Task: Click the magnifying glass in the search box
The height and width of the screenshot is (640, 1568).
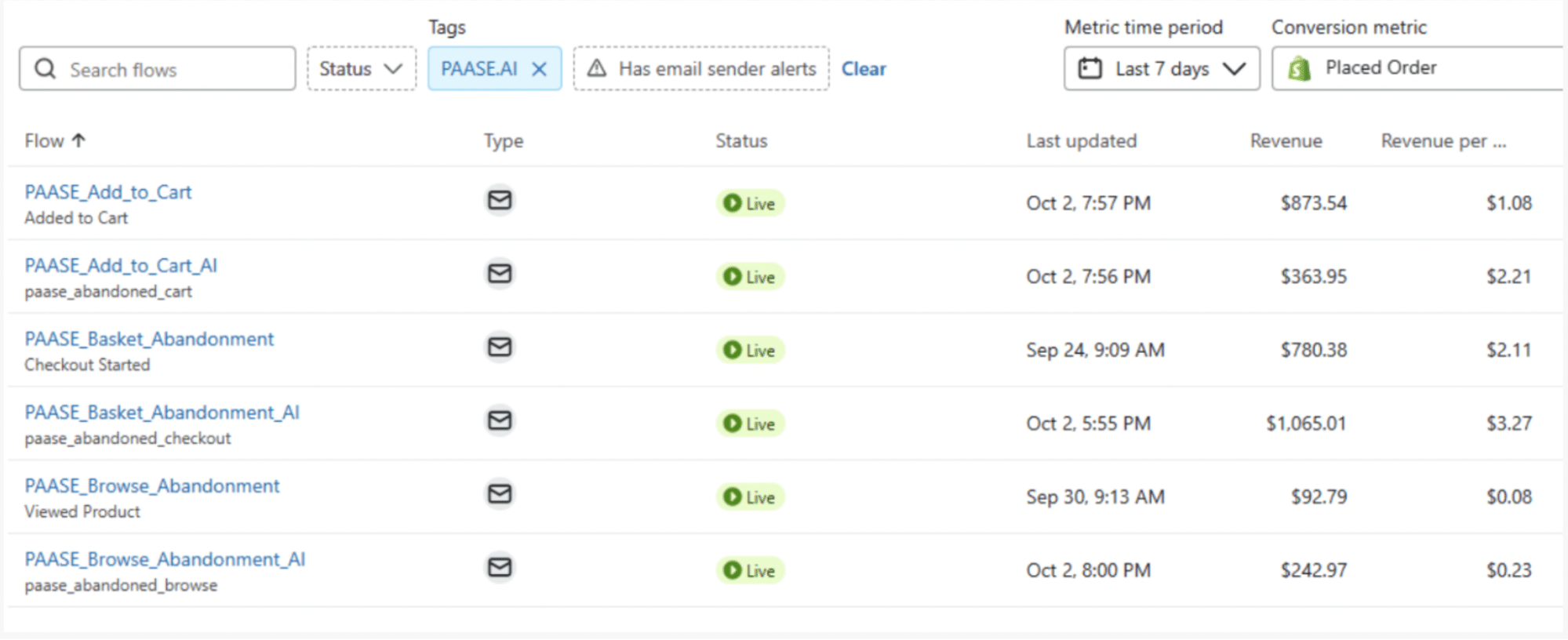Action: click(x=45, y=68)
